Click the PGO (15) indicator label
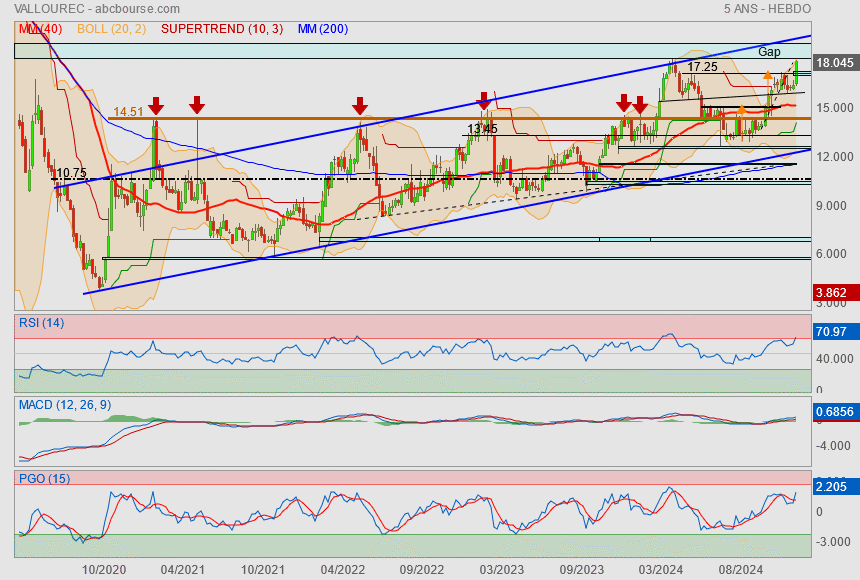 (44, 478)
